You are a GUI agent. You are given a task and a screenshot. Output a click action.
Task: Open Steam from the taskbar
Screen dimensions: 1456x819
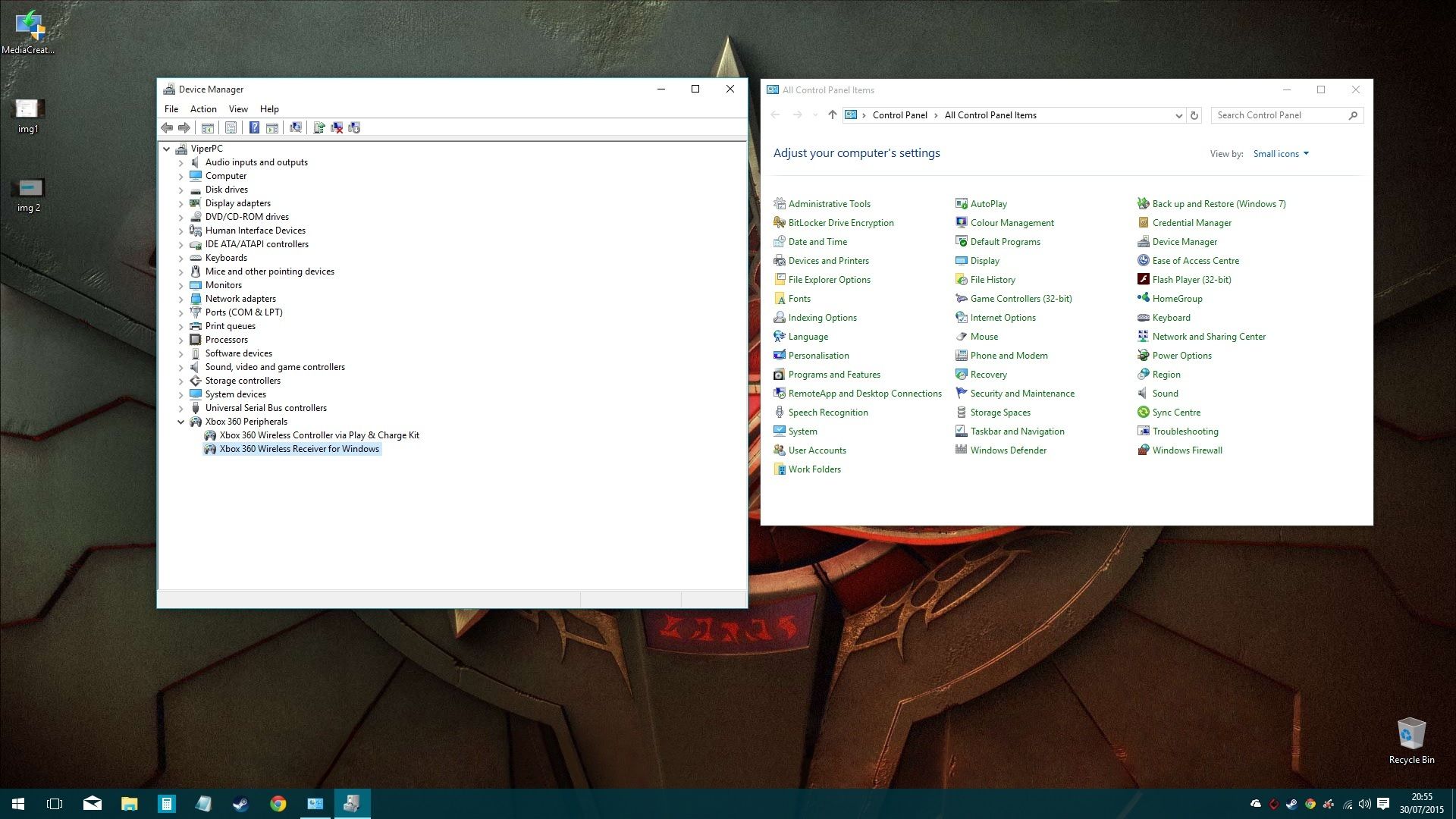pyautogui.click(x=241, y=804)
